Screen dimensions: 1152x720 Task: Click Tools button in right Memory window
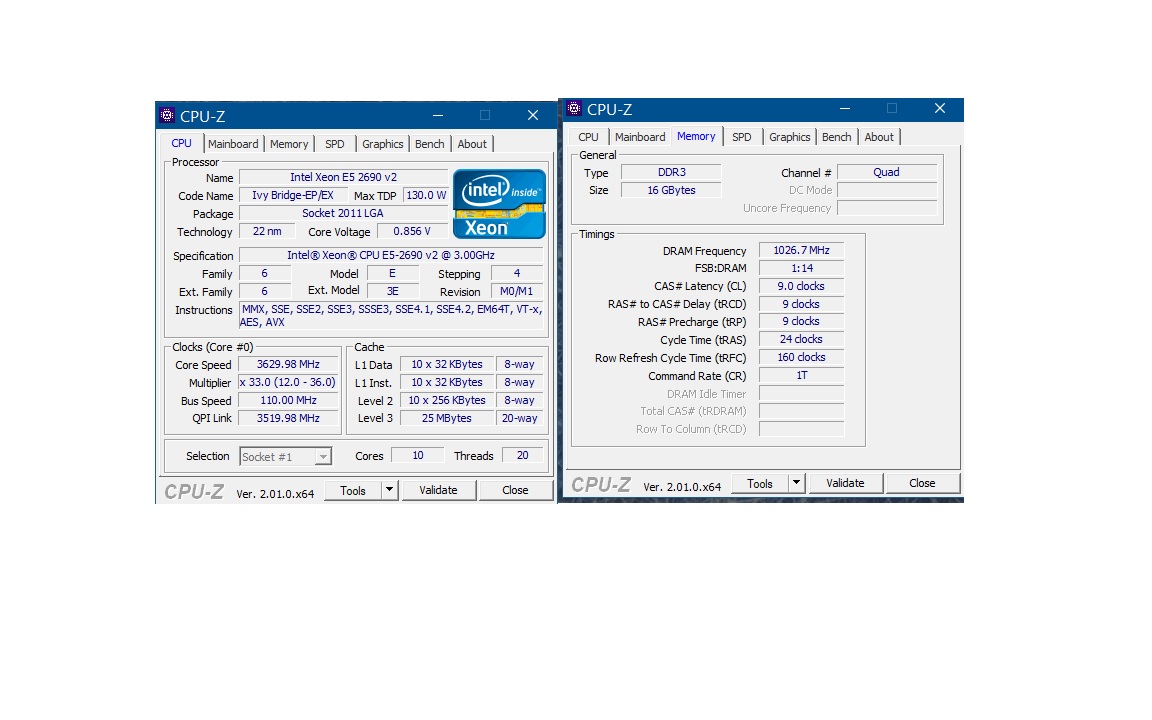point(760,483)
